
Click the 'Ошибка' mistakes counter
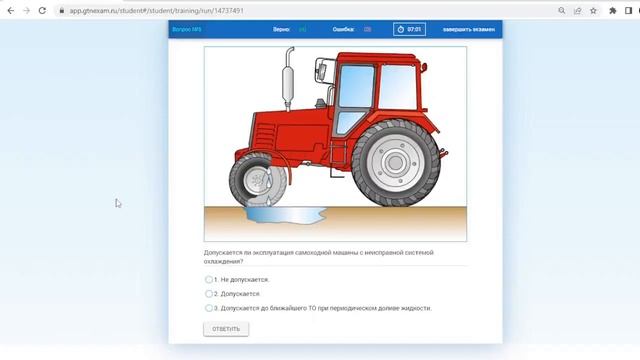[x=352, y=29]
